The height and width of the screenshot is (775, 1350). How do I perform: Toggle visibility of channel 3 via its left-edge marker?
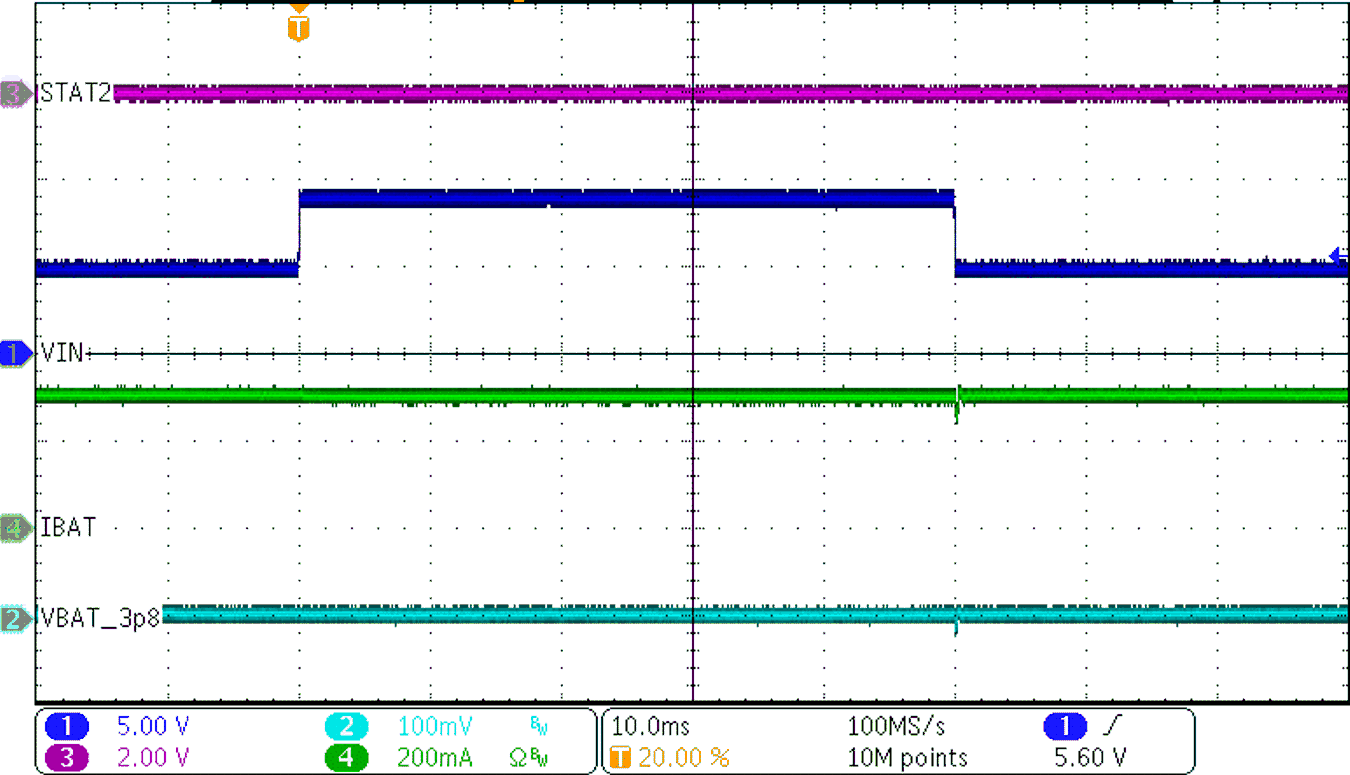pyautogui.click(x=12, y=93)
